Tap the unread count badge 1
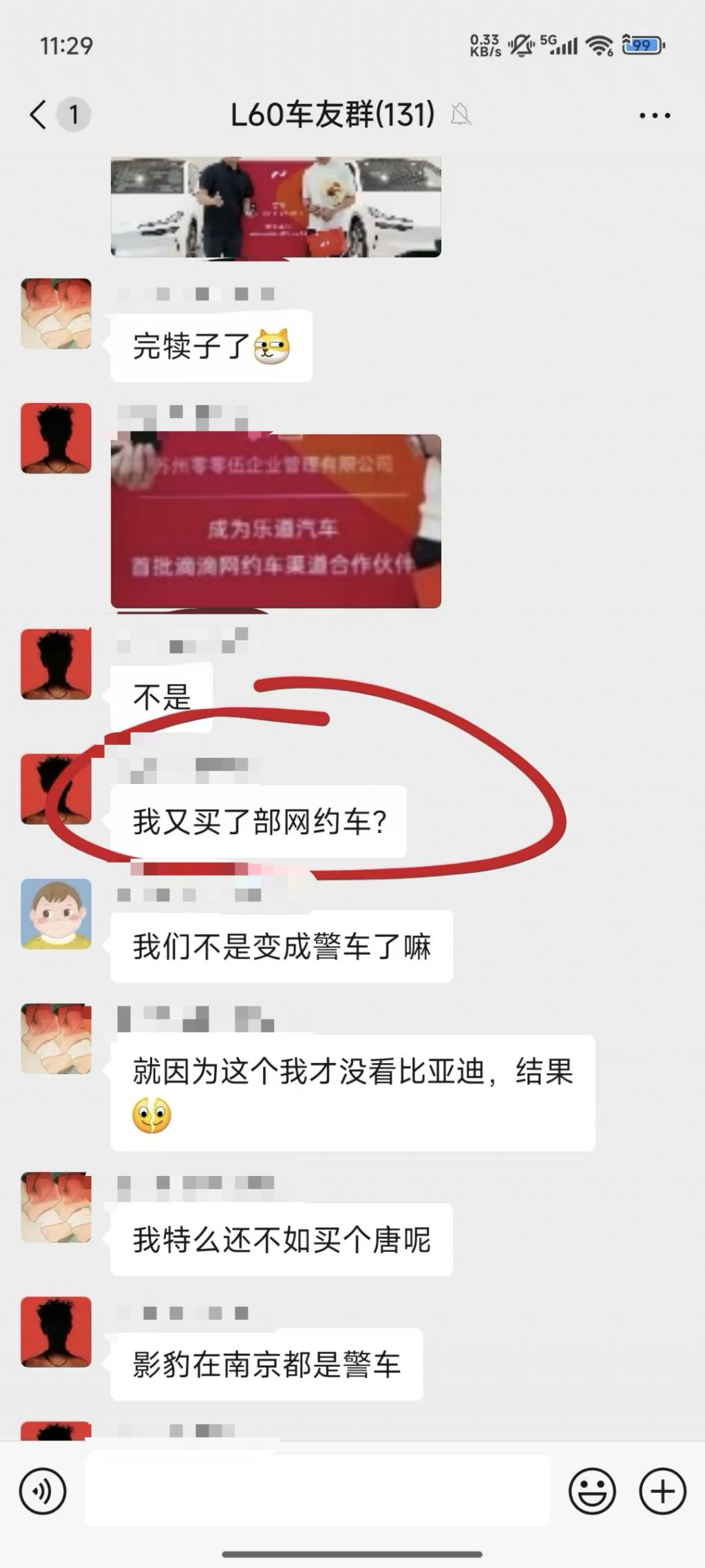Image resolution: width=705 pixels, height=1568 pixels. (x=73, y=114)
